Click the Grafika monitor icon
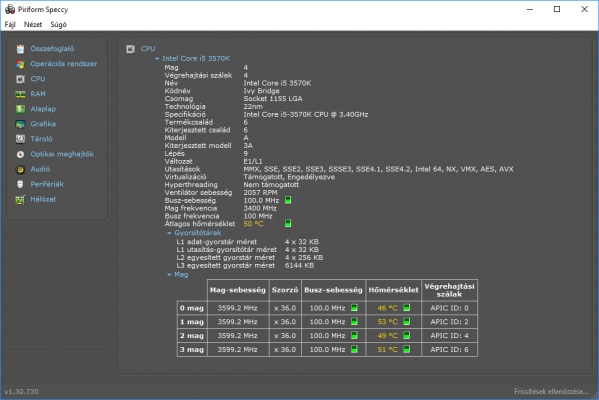The image size is (599, 400). pyautogui.click(x=20, y=124)
